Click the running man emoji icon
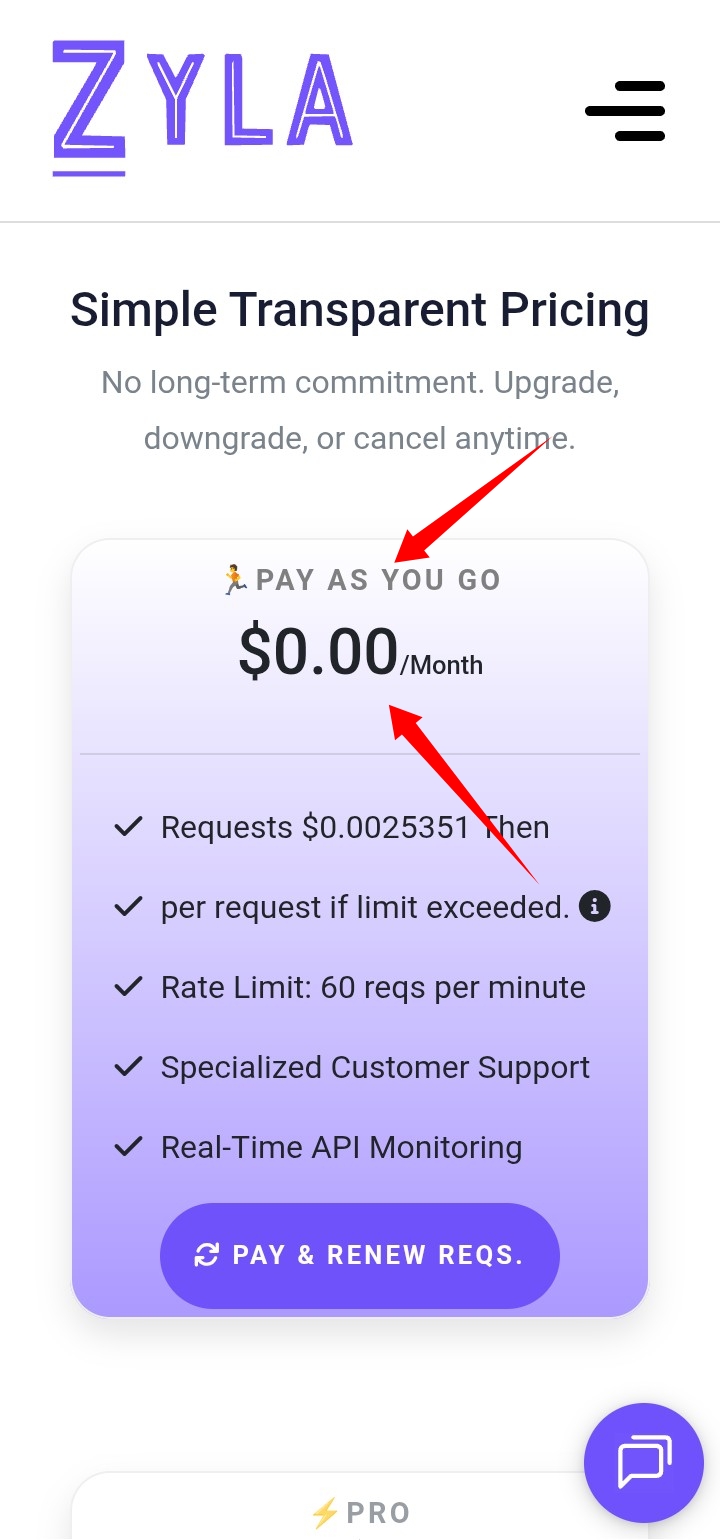Image resolution: width=720 pixels, height=1540 pixels. [x=234, y=579]
